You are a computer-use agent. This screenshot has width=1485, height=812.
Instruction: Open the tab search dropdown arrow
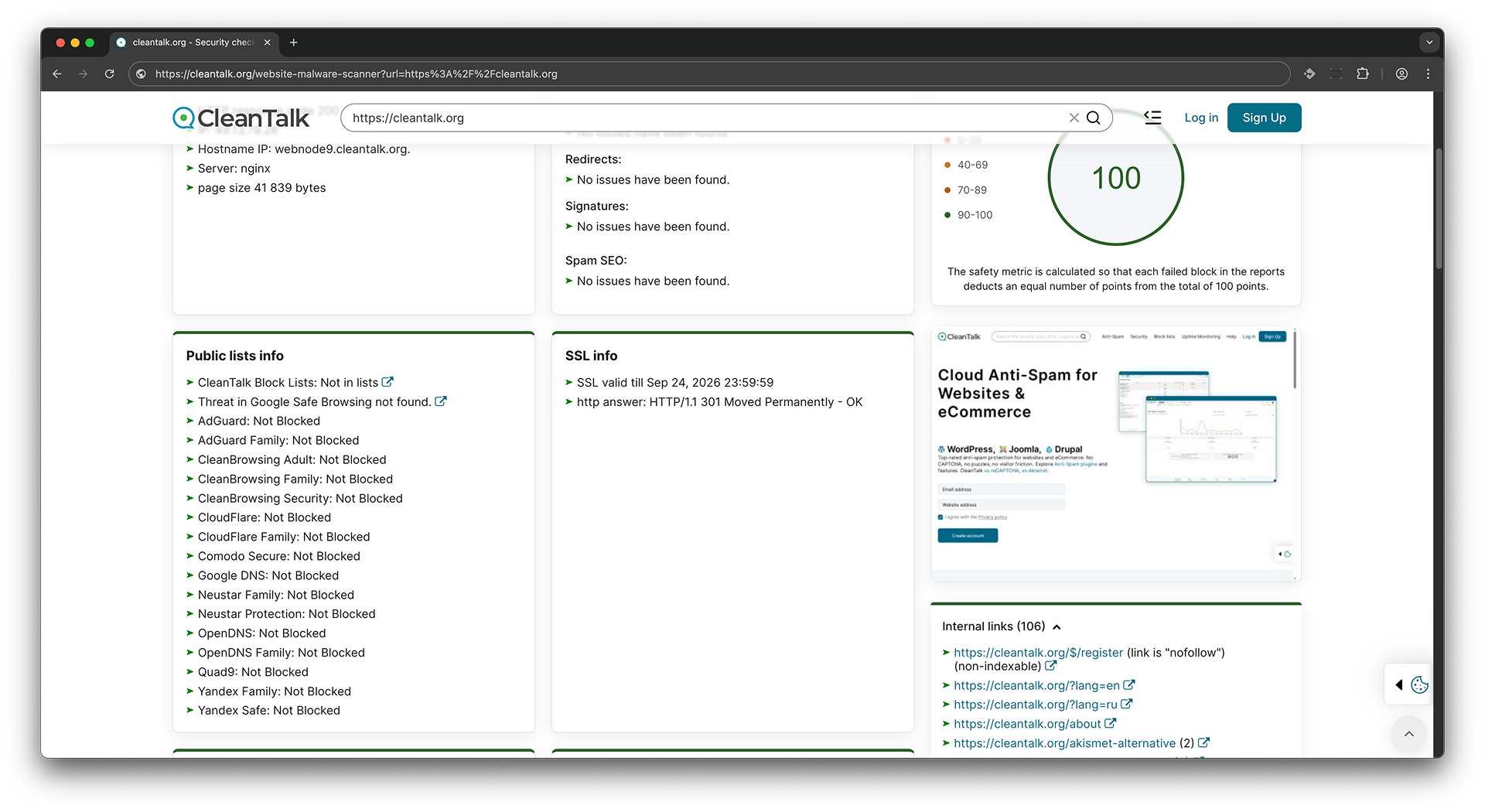tap(1429, 43)
